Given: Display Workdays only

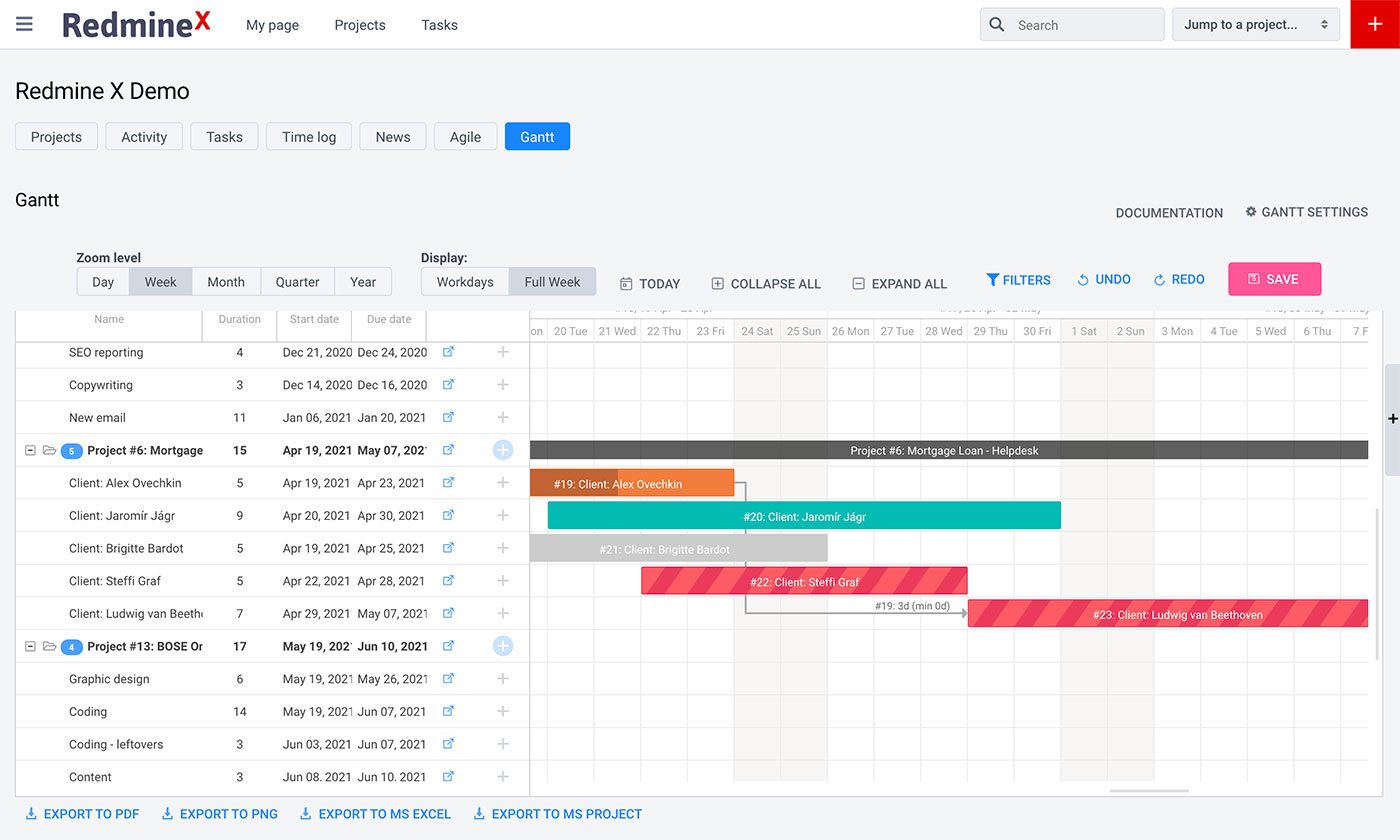Looking at the screenshot, I should [465, 282].
